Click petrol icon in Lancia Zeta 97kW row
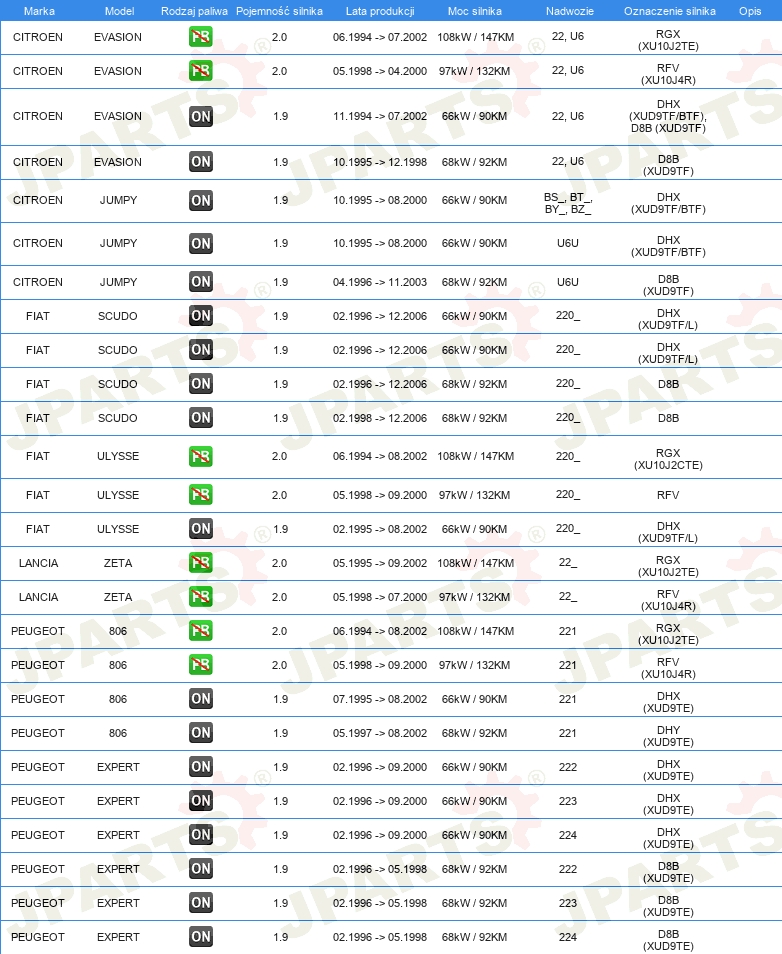Image resolution: width=782 pixels, height=954 pixels. coord(200,597)
